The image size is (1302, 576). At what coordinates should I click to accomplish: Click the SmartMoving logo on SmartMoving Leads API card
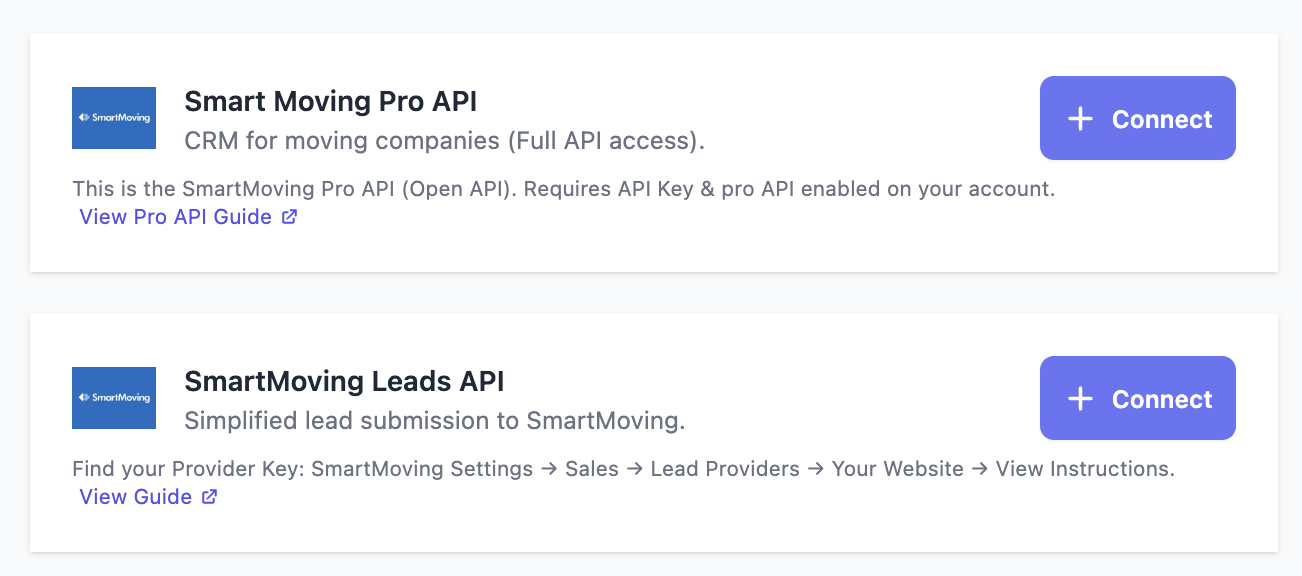point(113,397)
